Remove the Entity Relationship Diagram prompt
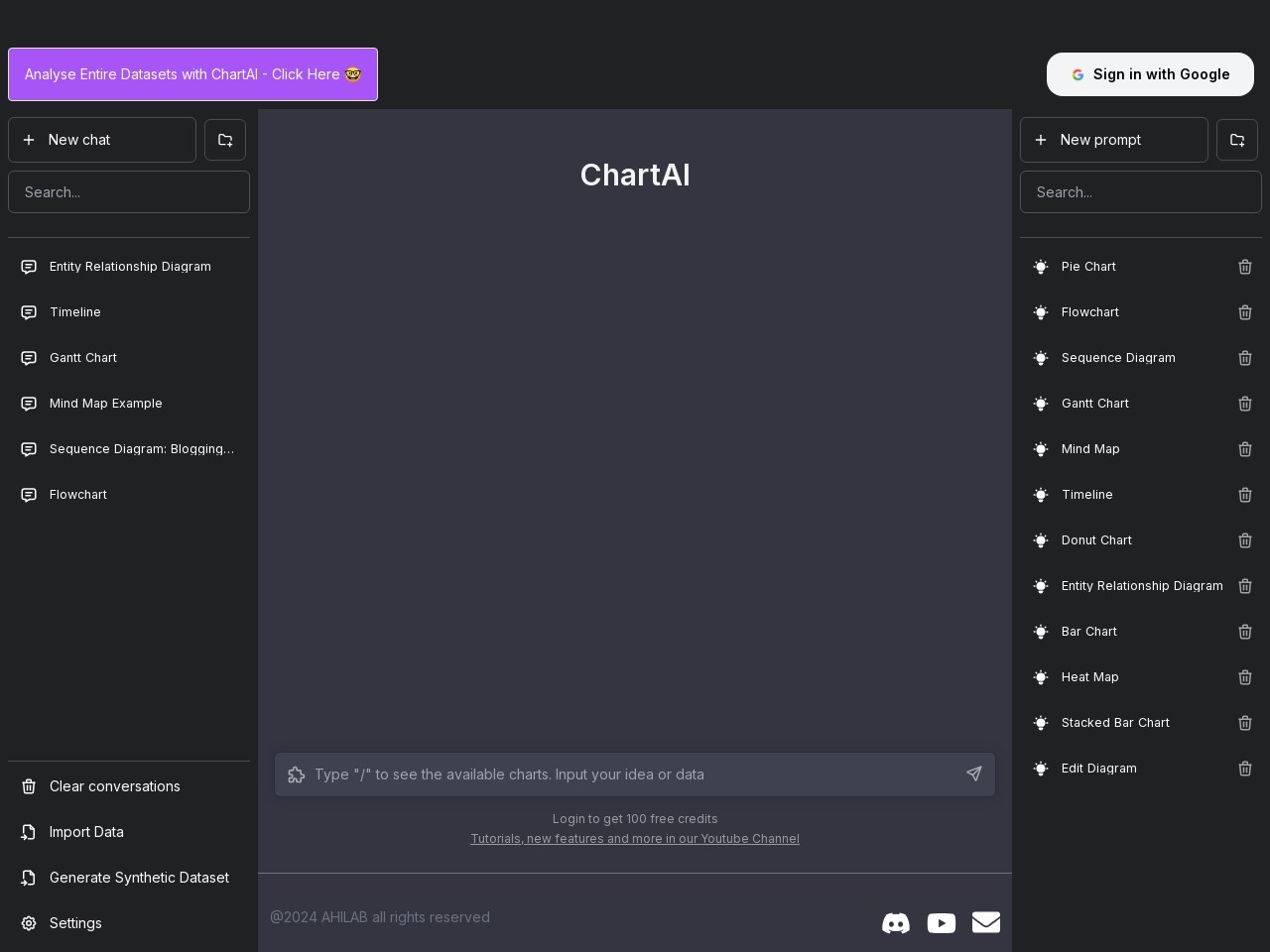 point(1245,586)
